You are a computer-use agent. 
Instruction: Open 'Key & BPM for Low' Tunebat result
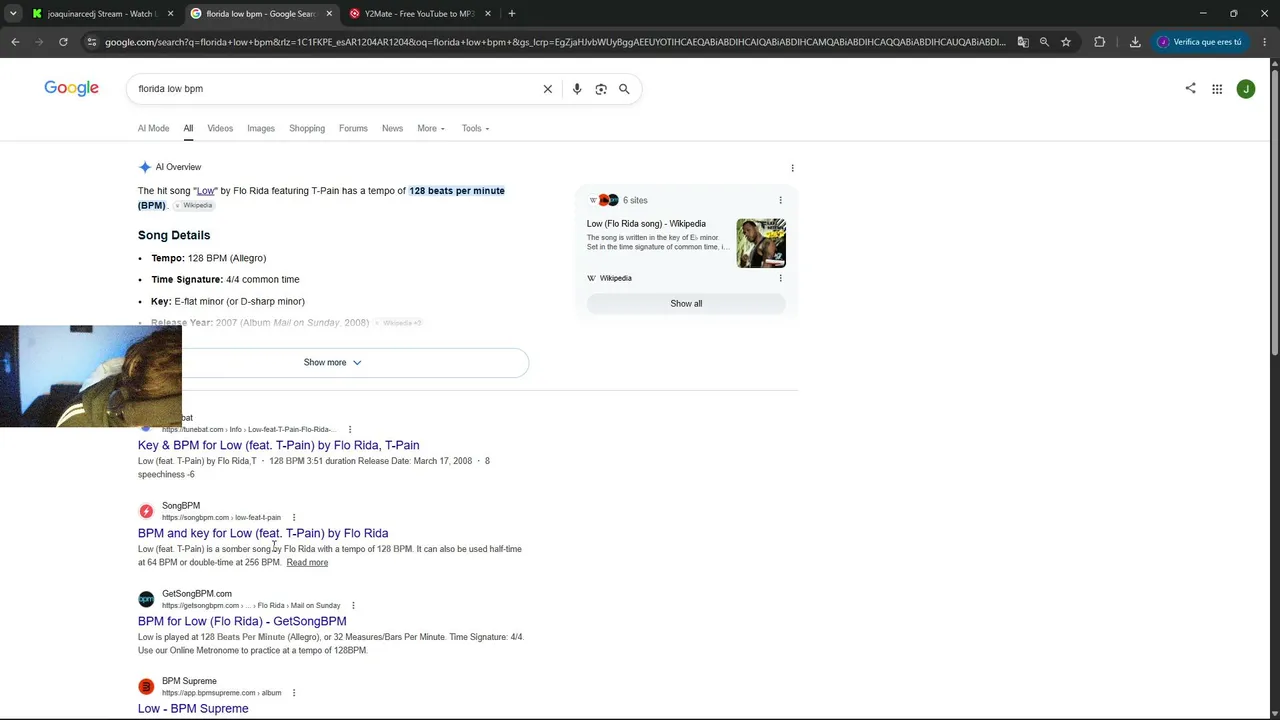(x=279, y=445)
